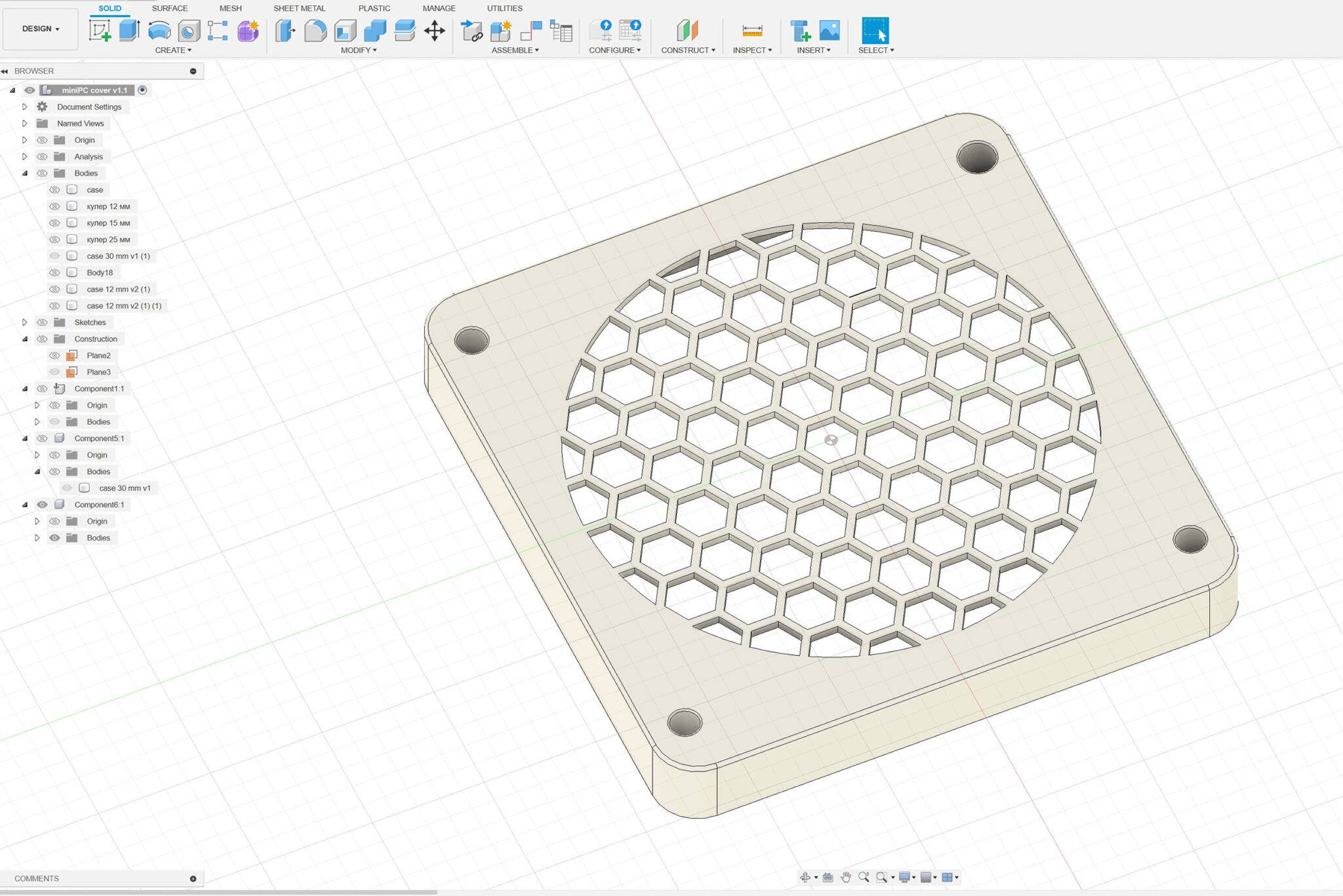Show the Plane2 construction plane
The width and height of the screenshot is (1343, 896).
click(54, 355)
